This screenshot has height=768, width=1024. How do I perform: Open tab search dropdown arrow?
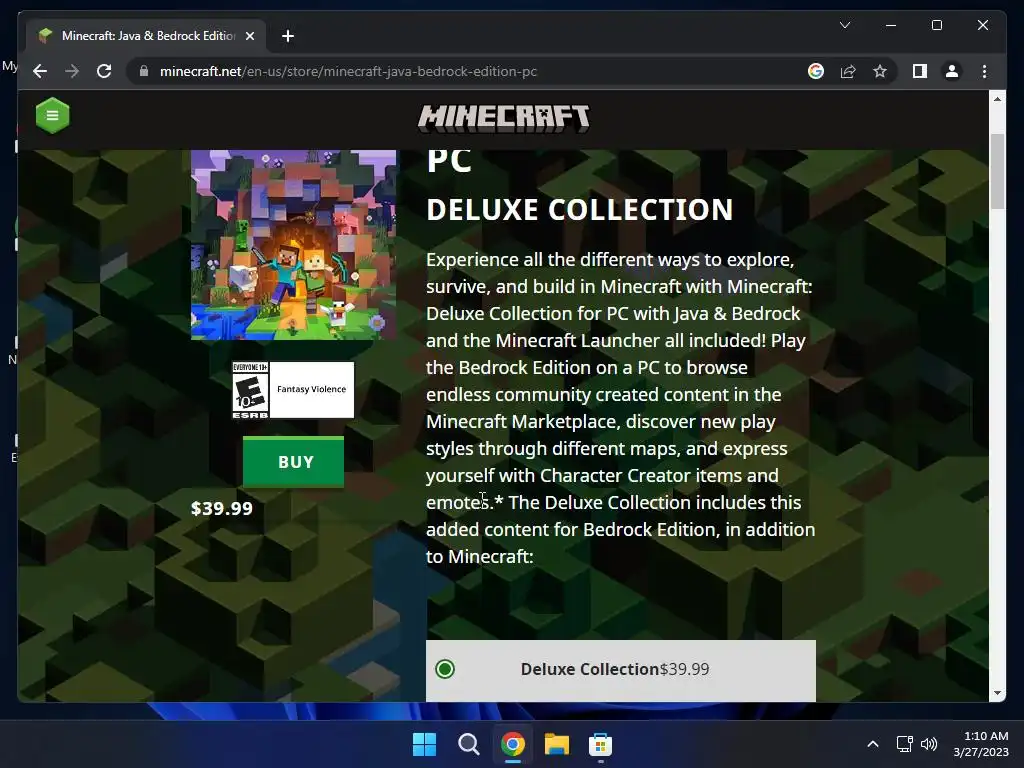pyautogui.click(x=844, y=25)
